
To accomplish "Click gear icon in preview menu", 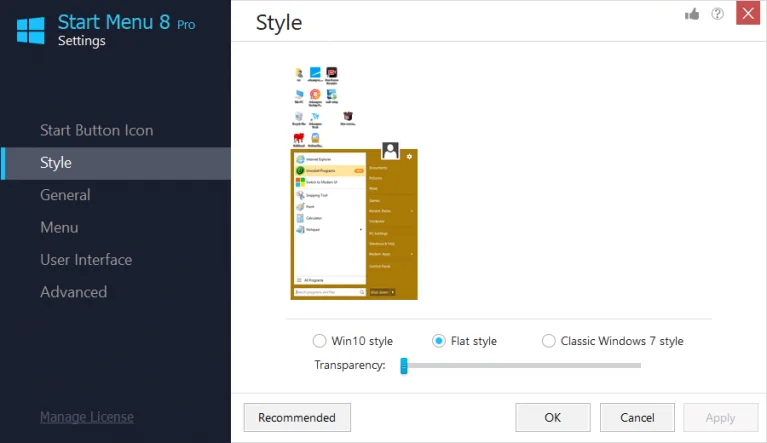I will click(409, 156).
